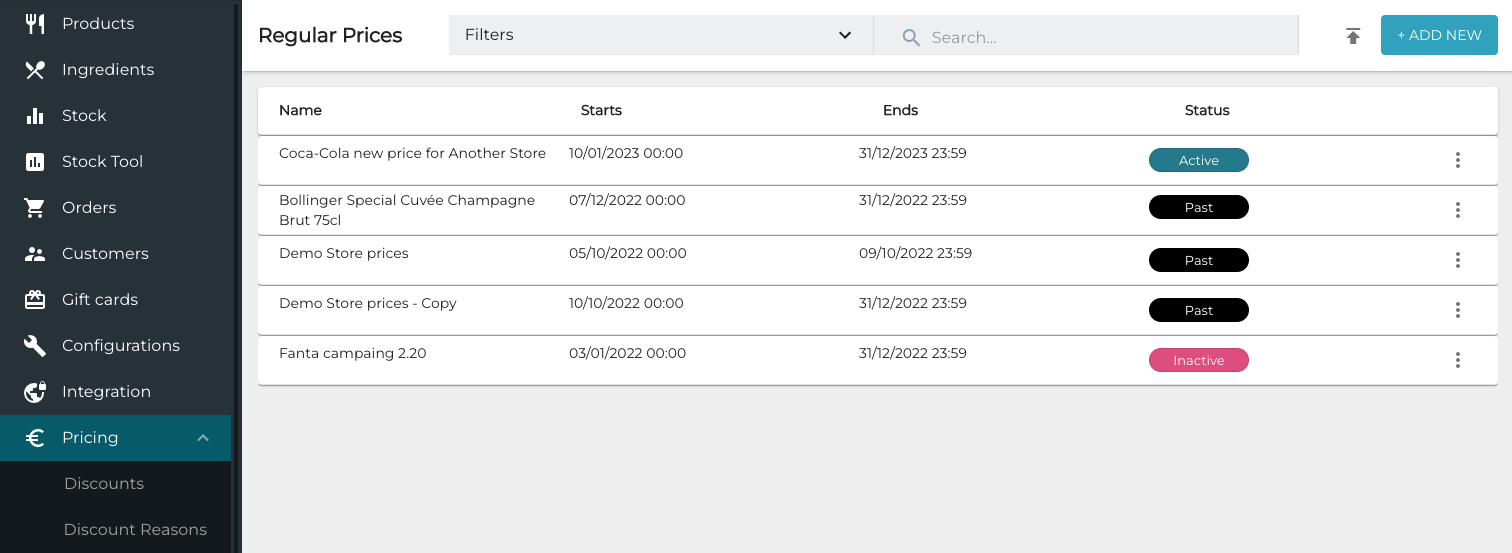Click into the Search input field
Screen dimensions: 1512x553
[1100, 37]
